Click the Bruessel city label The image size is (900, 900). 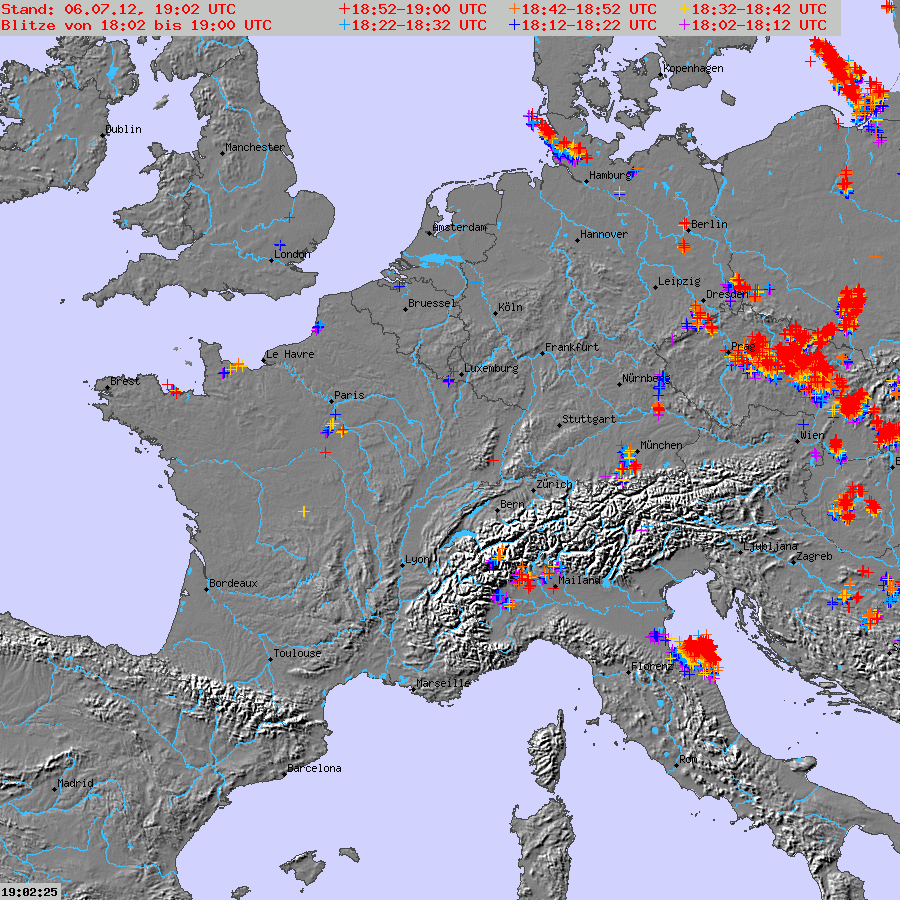point(432,304)
